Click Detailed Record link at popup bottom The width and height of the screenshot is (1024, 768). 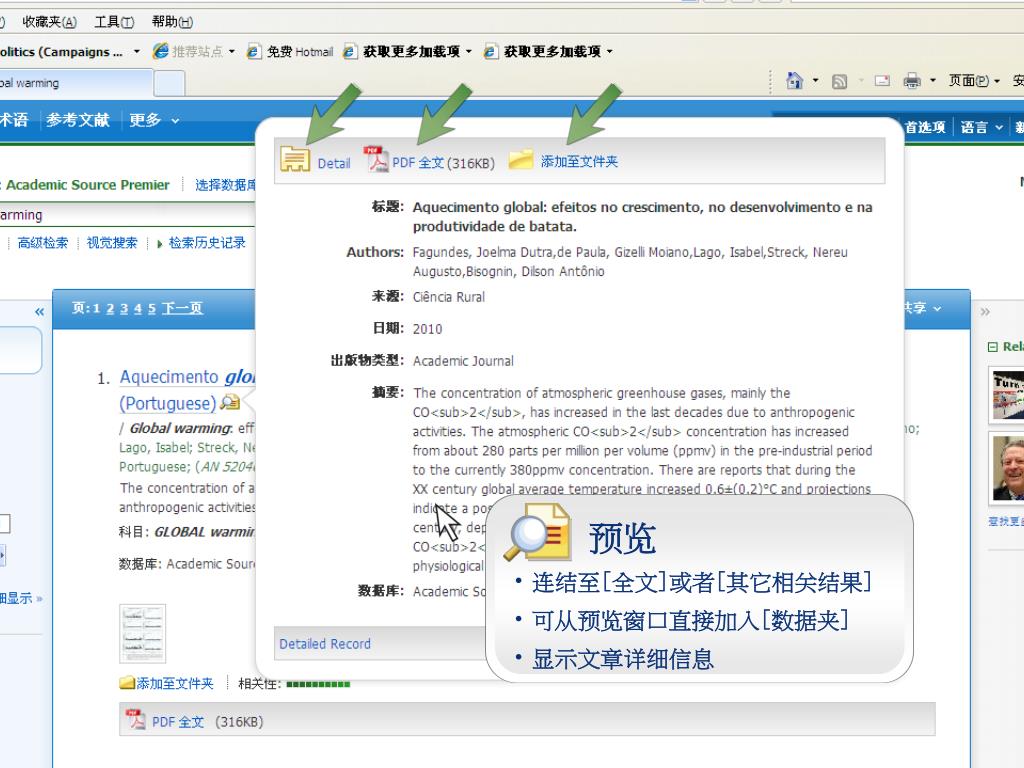coord(325,644)
